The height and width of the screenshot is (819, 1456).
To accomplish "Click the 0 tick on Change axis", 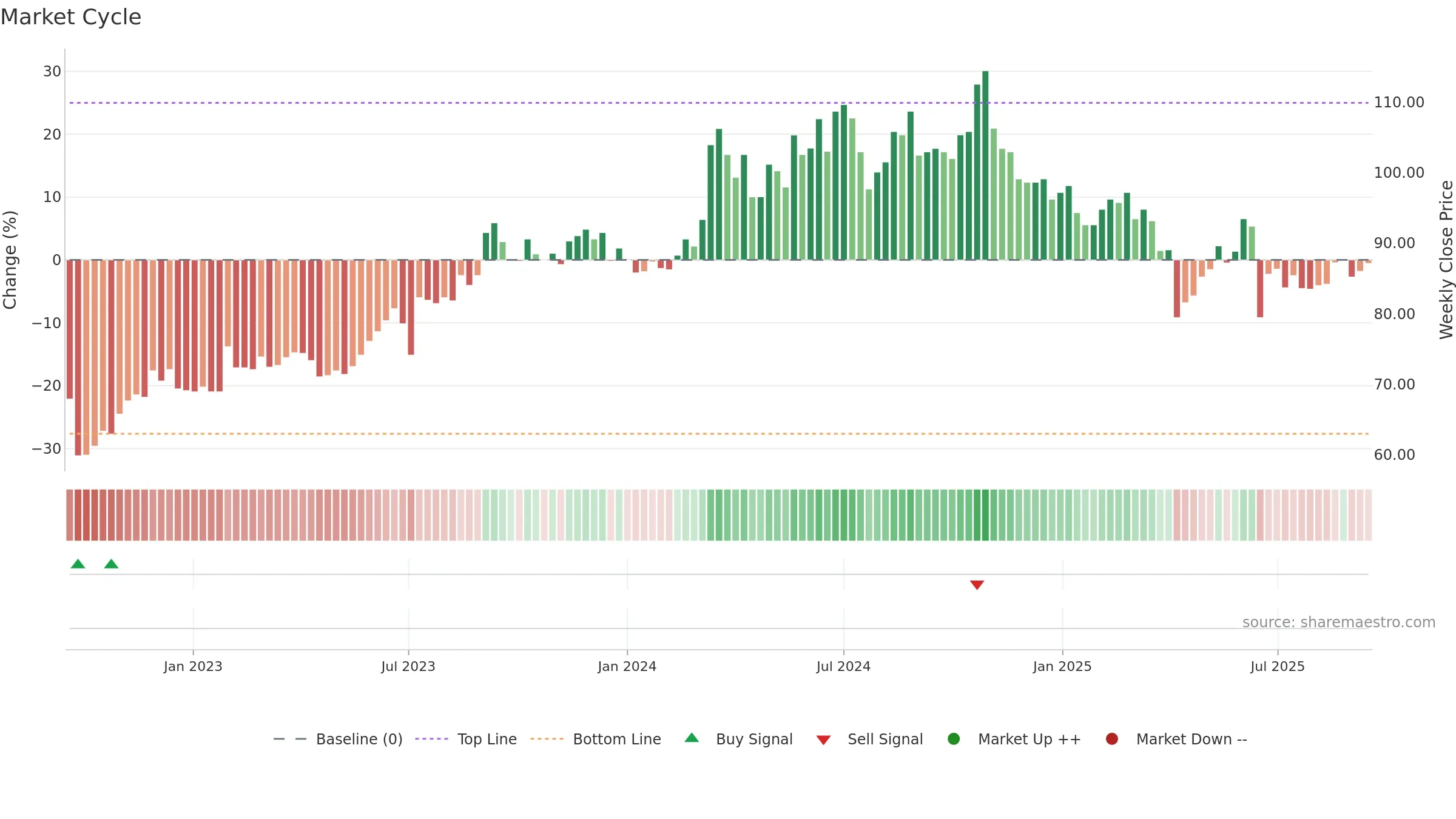I will click(x=57, y=260).
